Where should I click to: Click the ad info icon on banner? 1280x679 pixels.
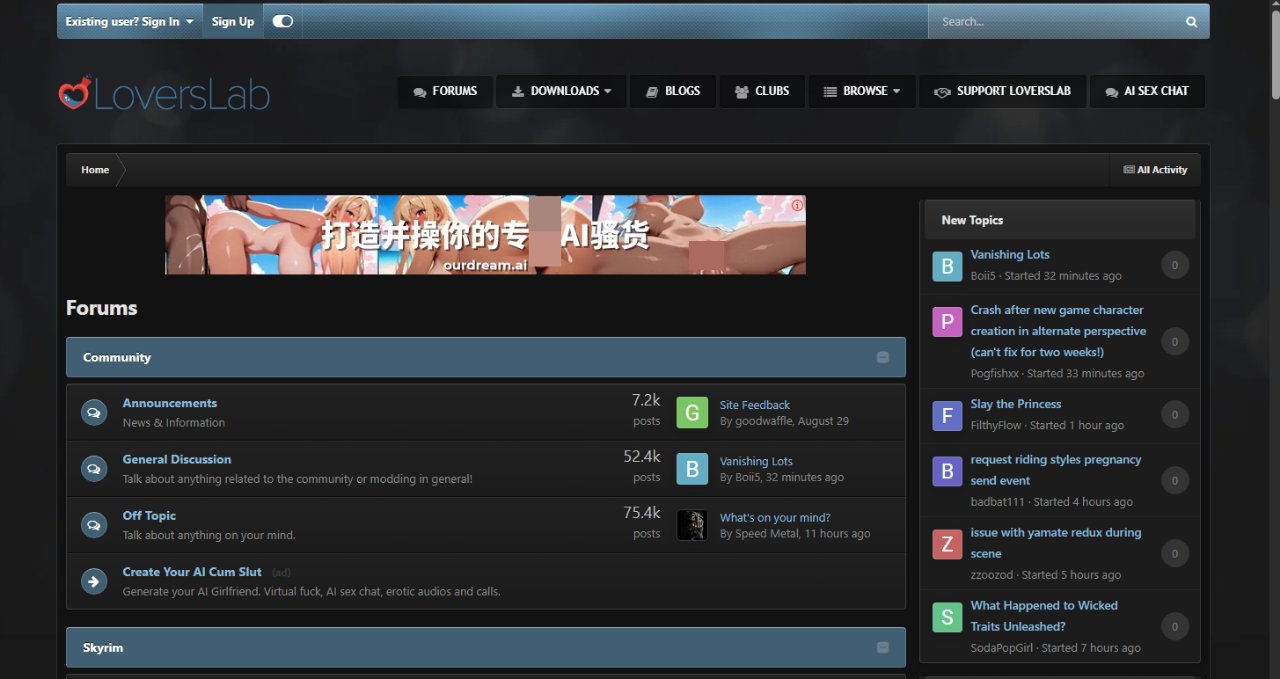(797, 205)
